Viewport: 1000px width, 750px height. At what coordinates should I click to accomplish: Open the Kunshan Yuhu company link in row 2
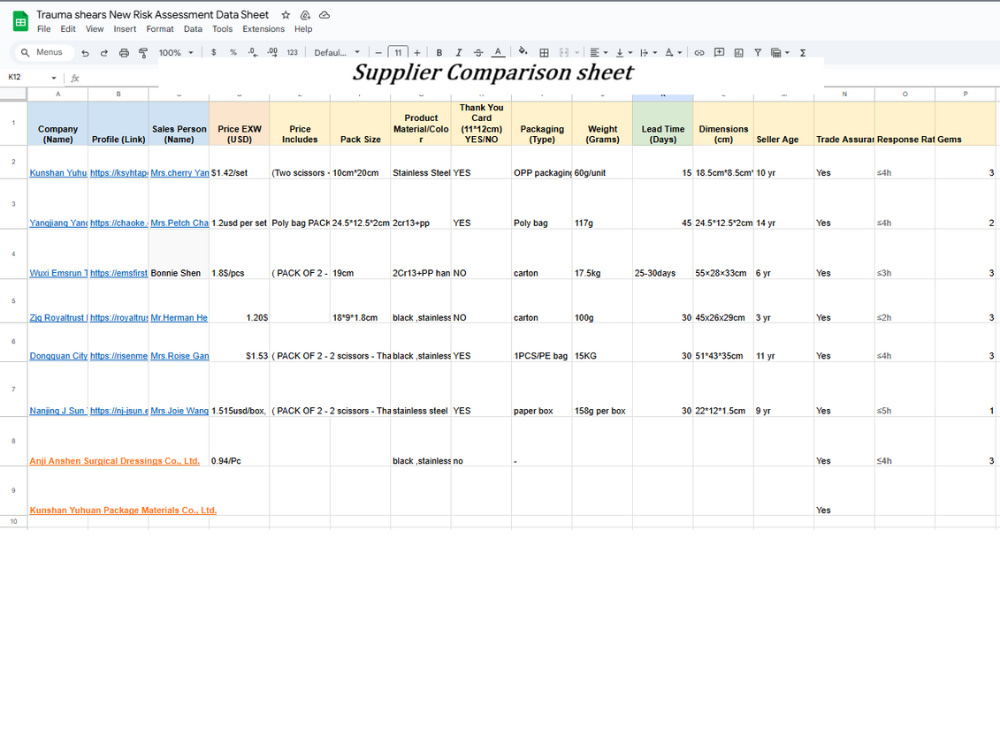58,173
